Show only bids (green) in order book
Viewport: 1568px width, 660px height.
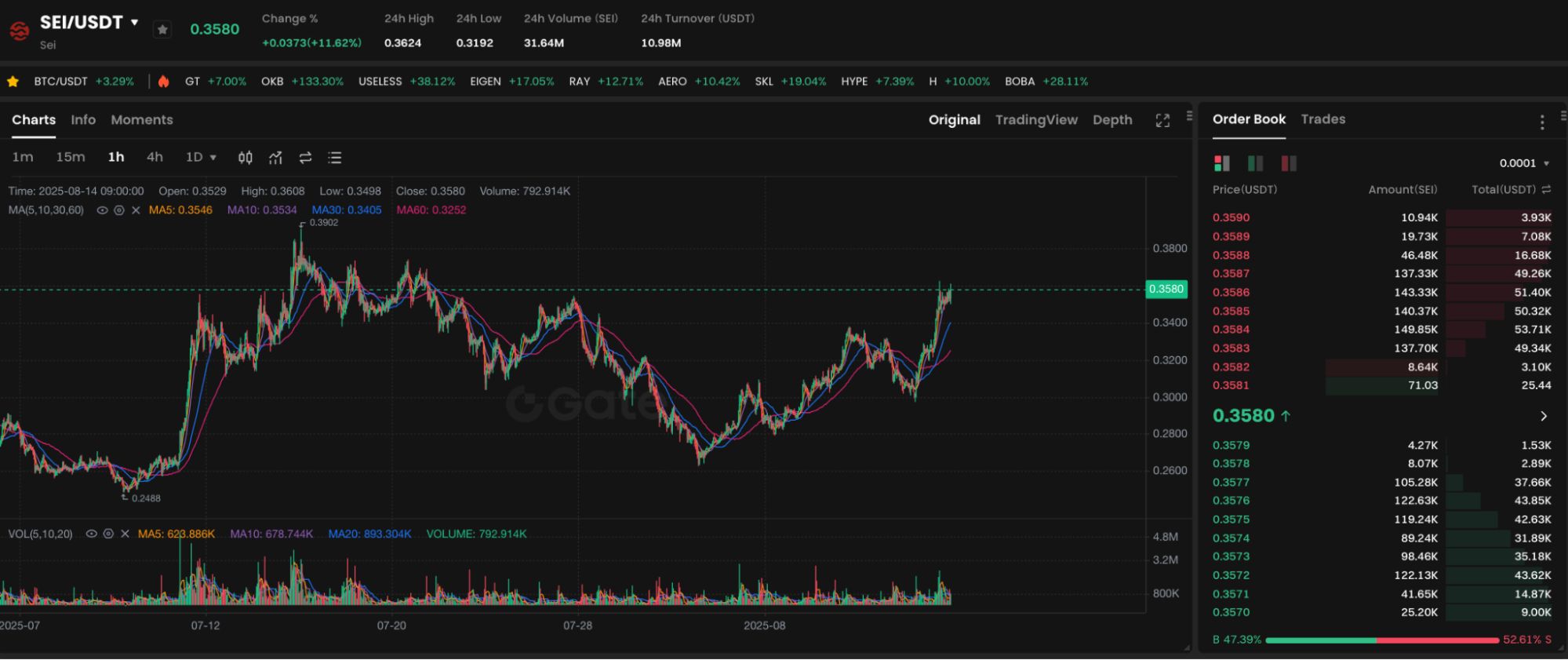click(1255, 163)
